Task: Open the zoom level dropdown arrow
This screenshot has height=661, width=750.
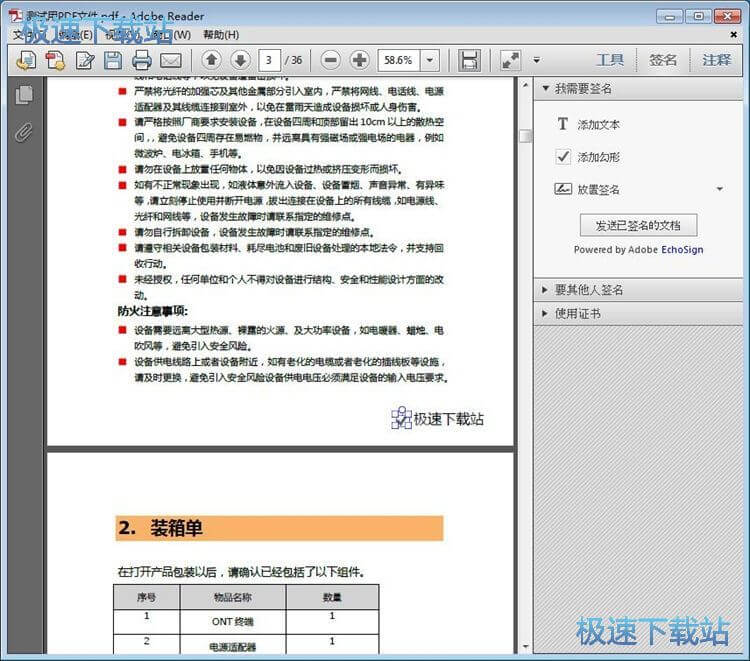Action: (x=430, y=60)
